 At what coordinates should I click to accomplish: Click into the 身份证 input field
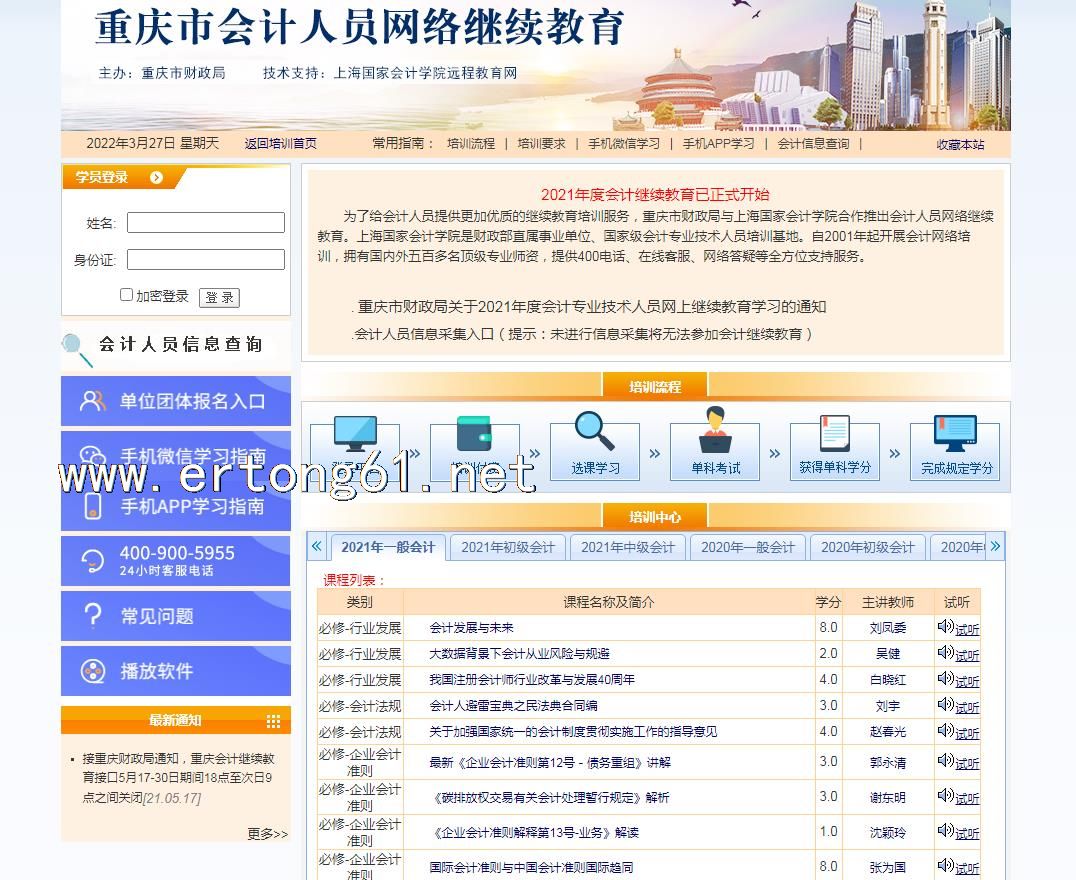coord(205,260)
